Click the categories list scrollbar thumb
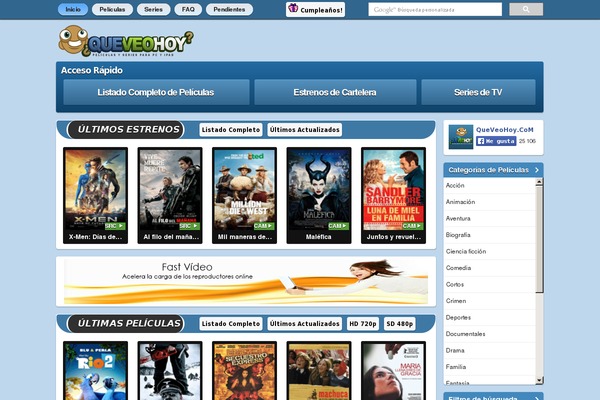 [x=539, y=239]
